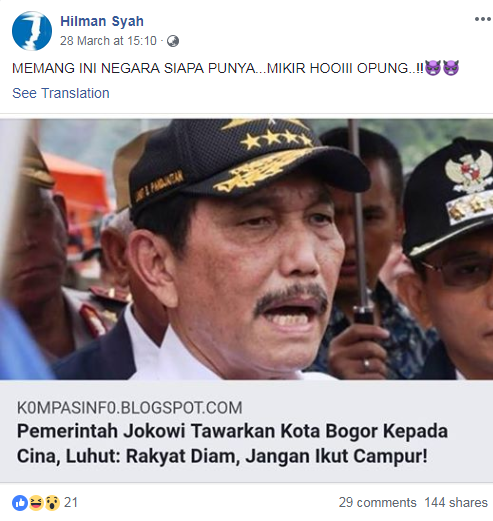Click the first purple devil emoji
This screenshot has width=493, height=521.
click(x=433, y=68)
